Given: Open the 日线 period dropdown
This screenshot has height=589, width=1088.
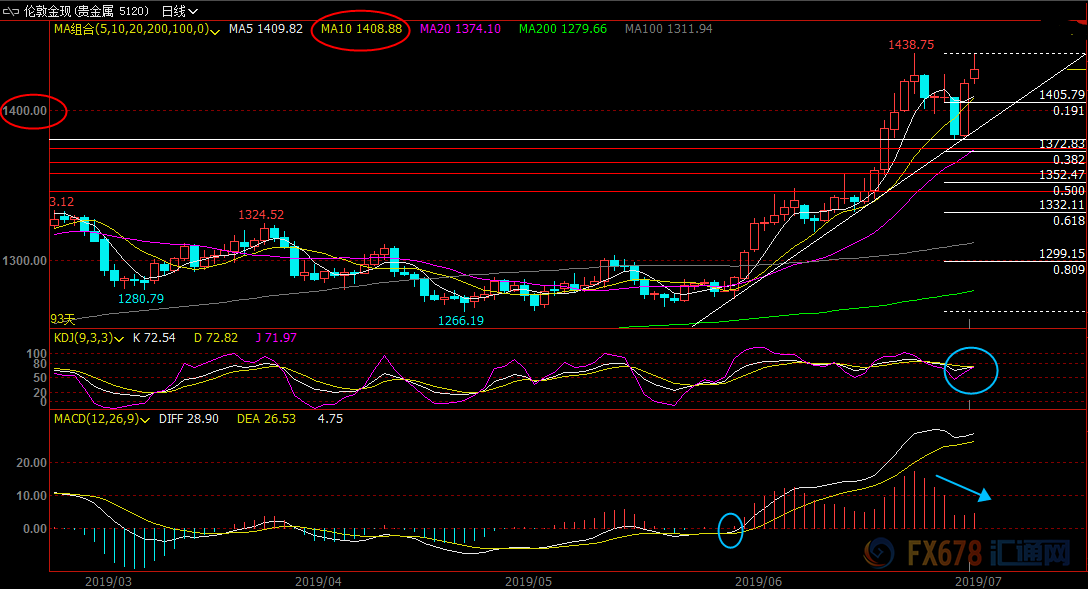Looking at the screenshot, I should [180, 11].
